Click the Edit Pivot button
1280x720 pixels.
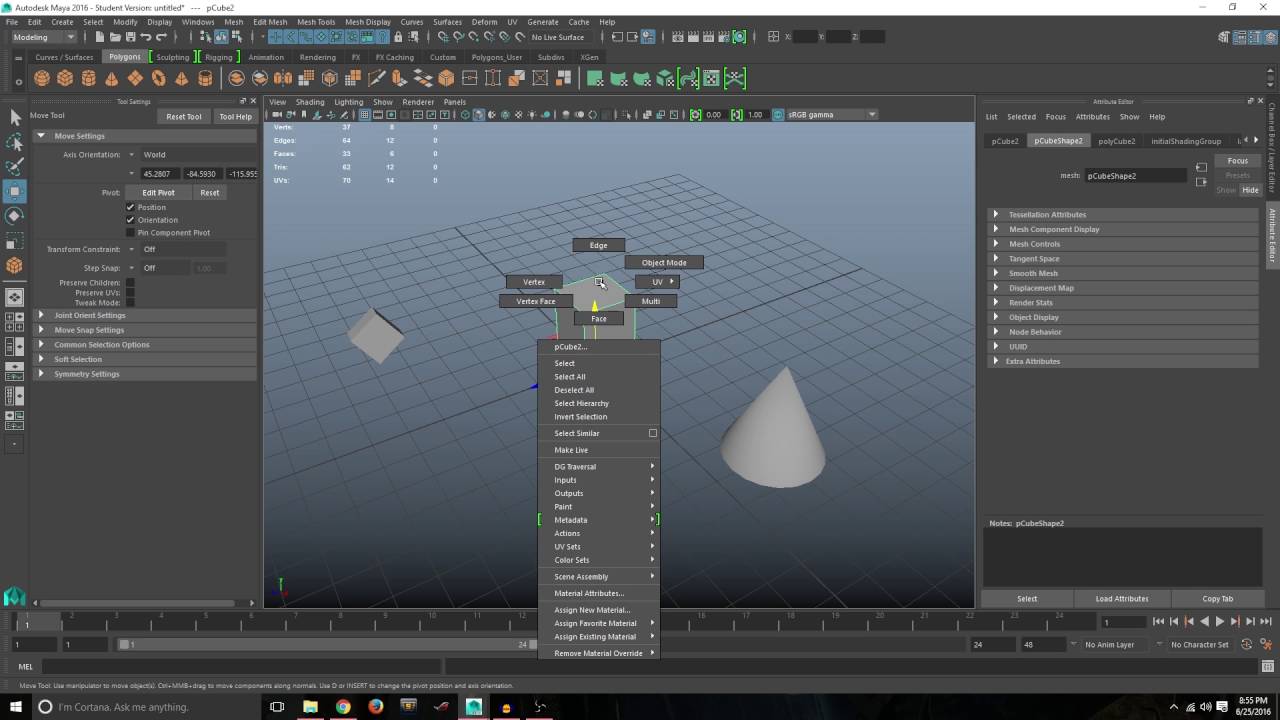(158, 192)
